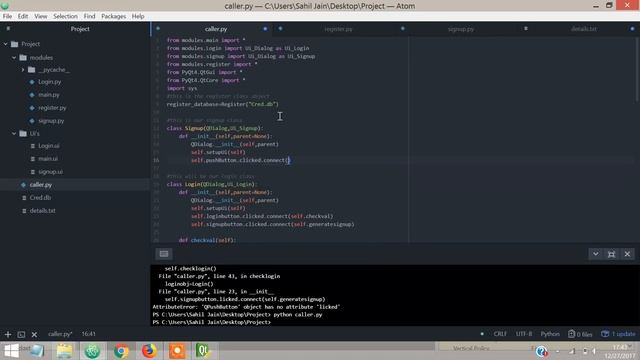Click terminal status icon in status bar
Image resolution: width=640 pixels, height=360 pixels.
pyautogui.click(x=21, y=335)
